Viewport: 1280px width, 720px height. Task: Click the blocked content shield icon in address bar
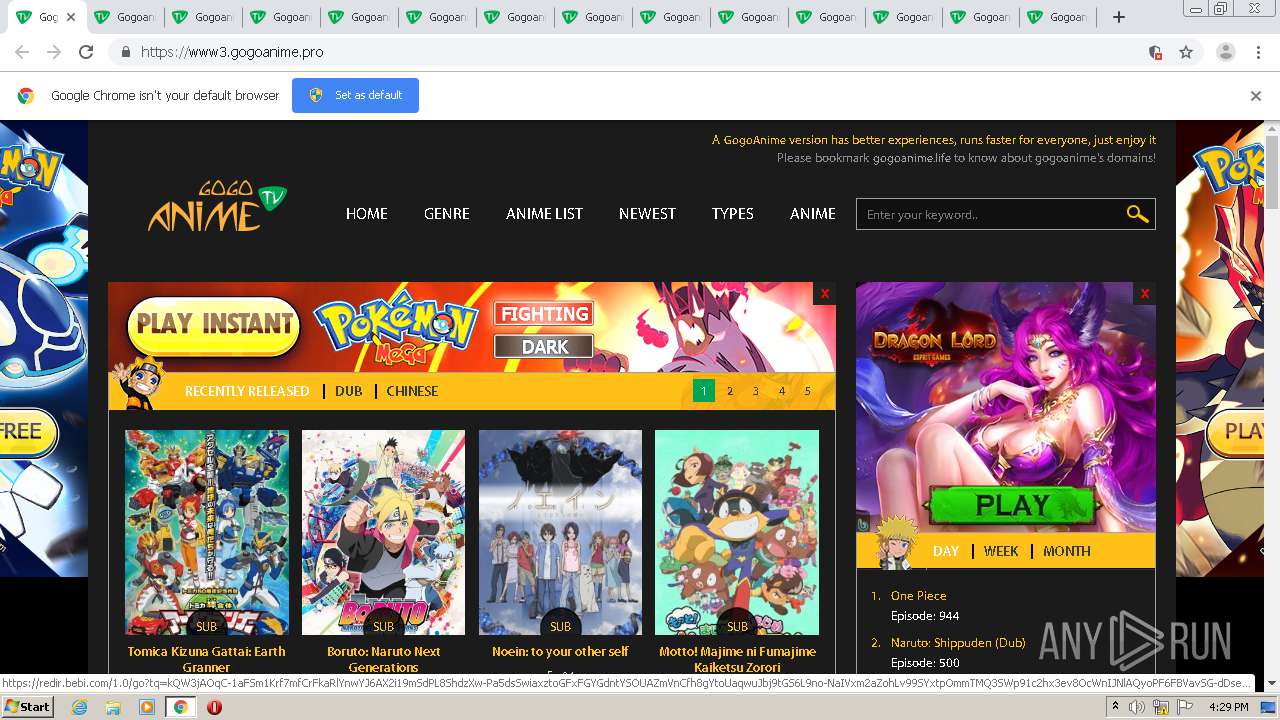click(x=1155, y=52)
